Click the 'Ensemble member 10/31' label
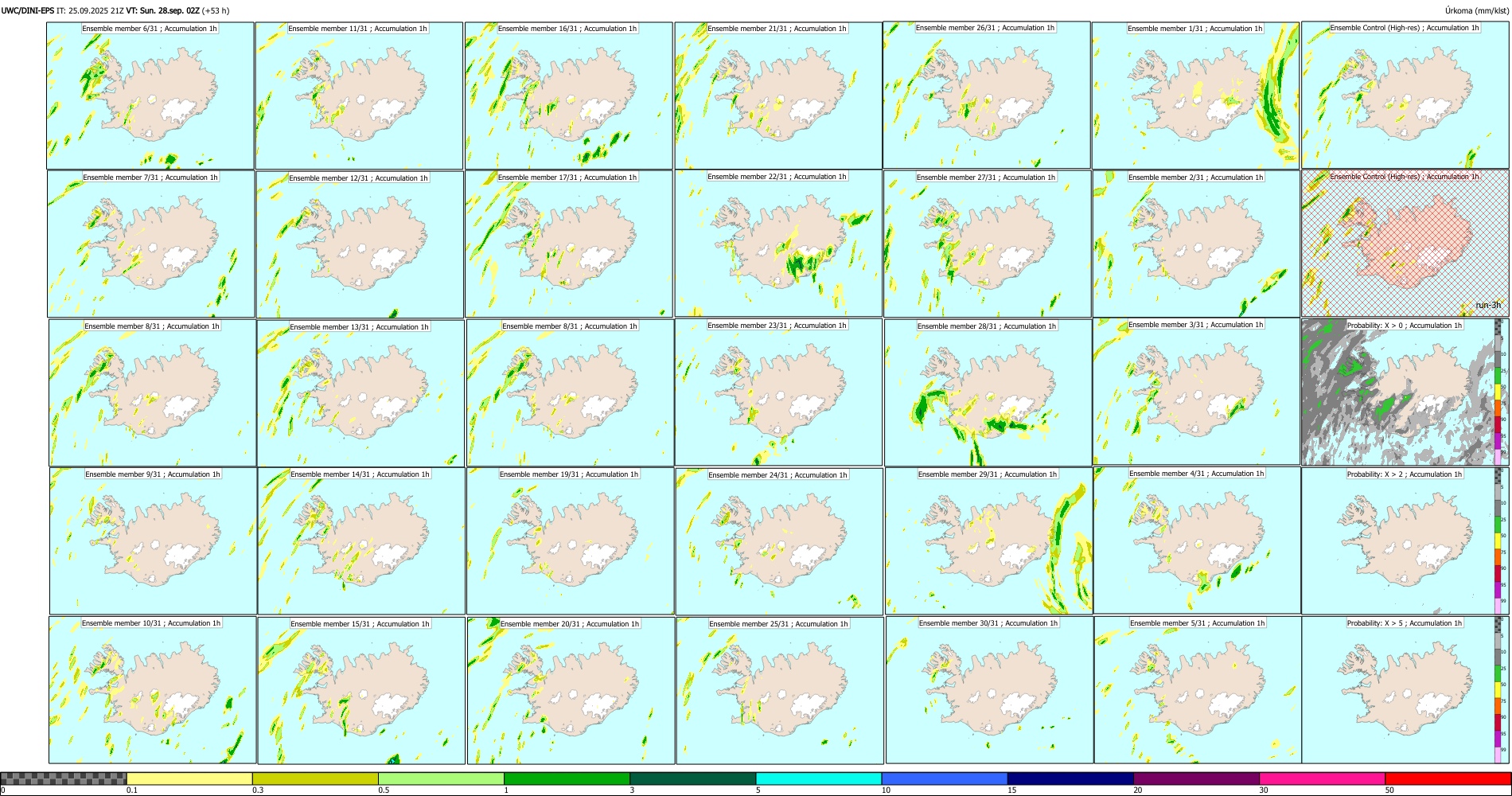Screen dimensions: 1512x796 point(151,623)
